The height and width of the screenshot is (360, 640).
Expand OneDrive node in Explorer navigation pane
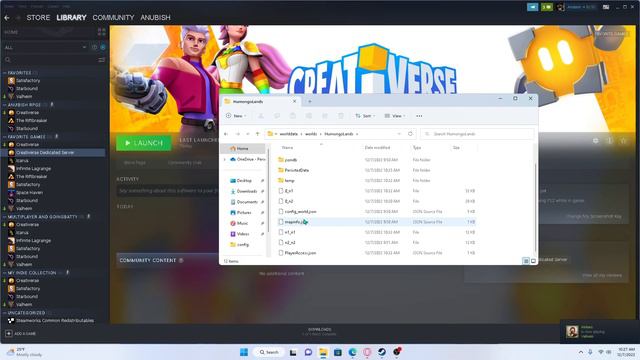tap(224, 159)
